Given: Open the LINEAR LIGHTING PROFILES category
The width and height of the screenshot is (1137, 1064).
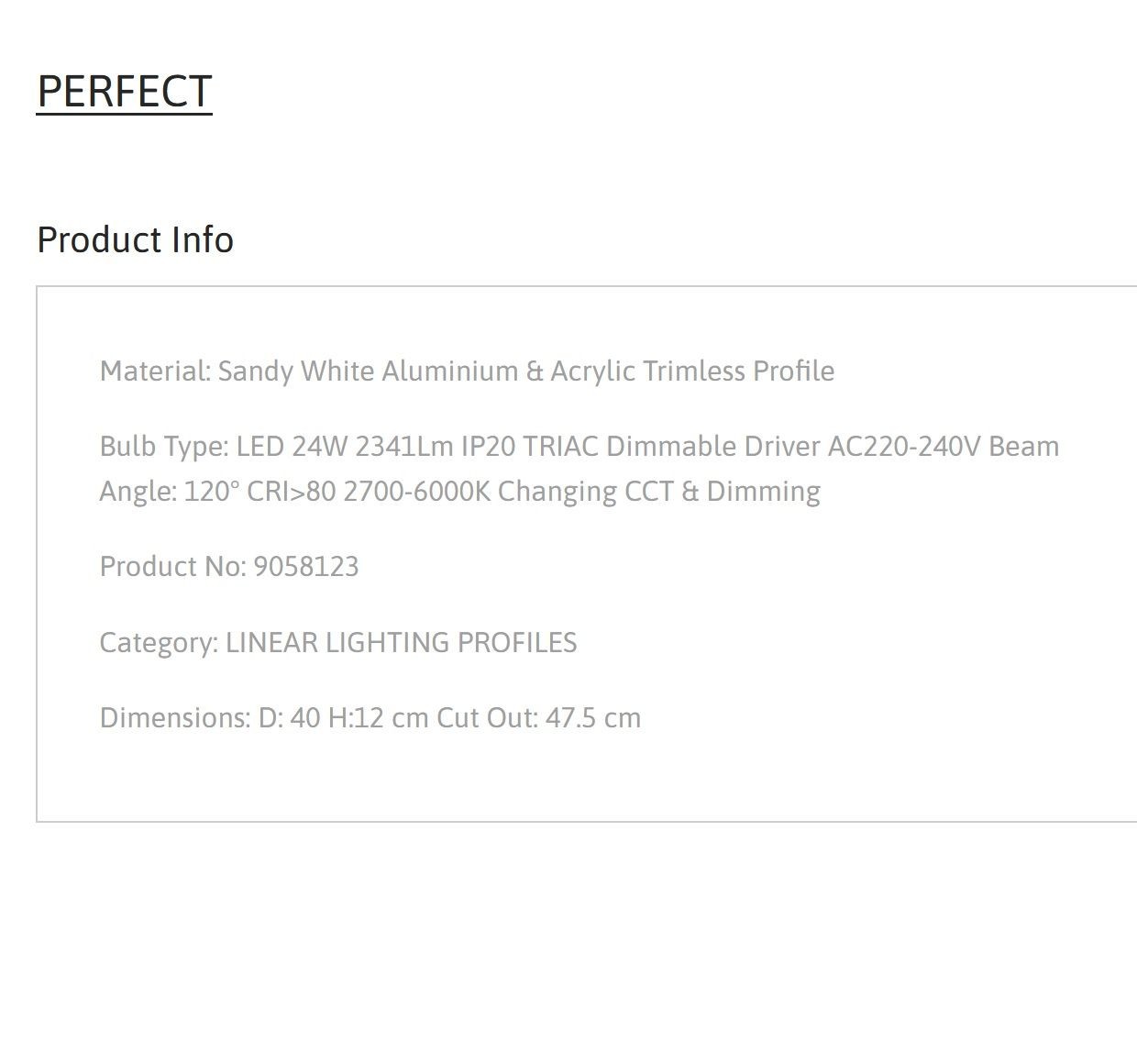Looking at the screenshot, I should tap(402, 642).
